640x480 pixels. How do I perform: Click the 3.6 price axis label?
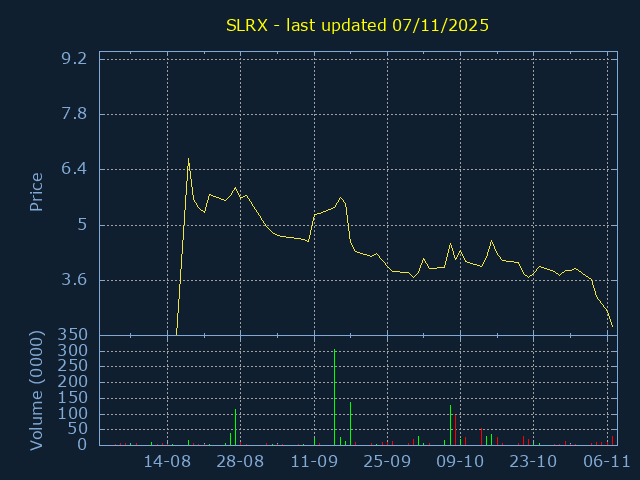pos(74,280)
